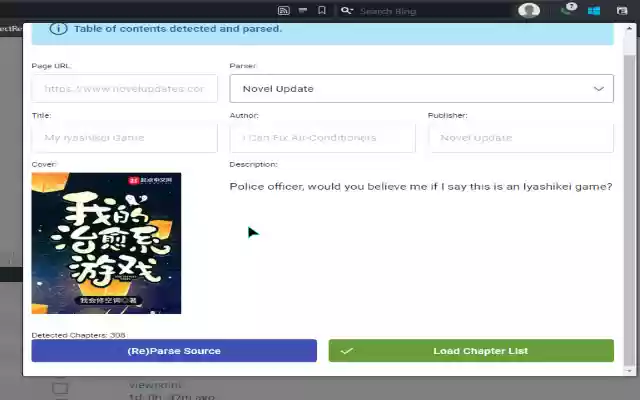Click the Author input field

tap(322, 138)
